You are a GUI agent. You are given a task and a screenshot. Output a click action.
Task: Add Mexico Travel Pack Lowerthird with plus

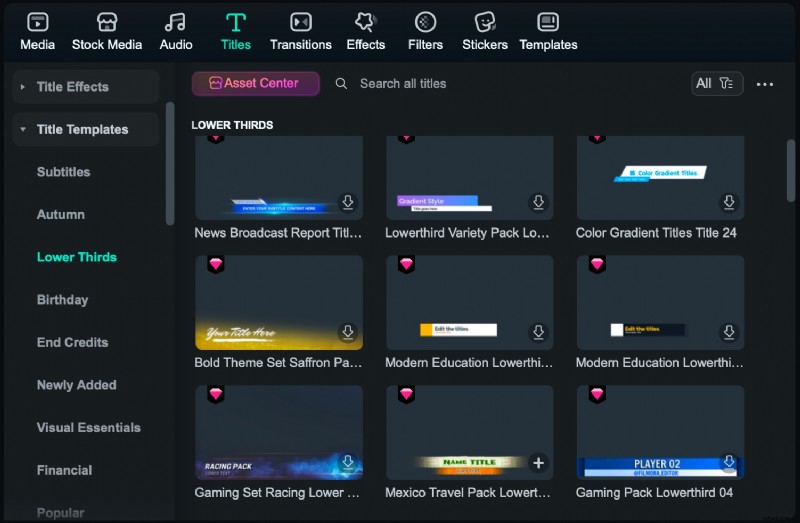tap(538, 463)
